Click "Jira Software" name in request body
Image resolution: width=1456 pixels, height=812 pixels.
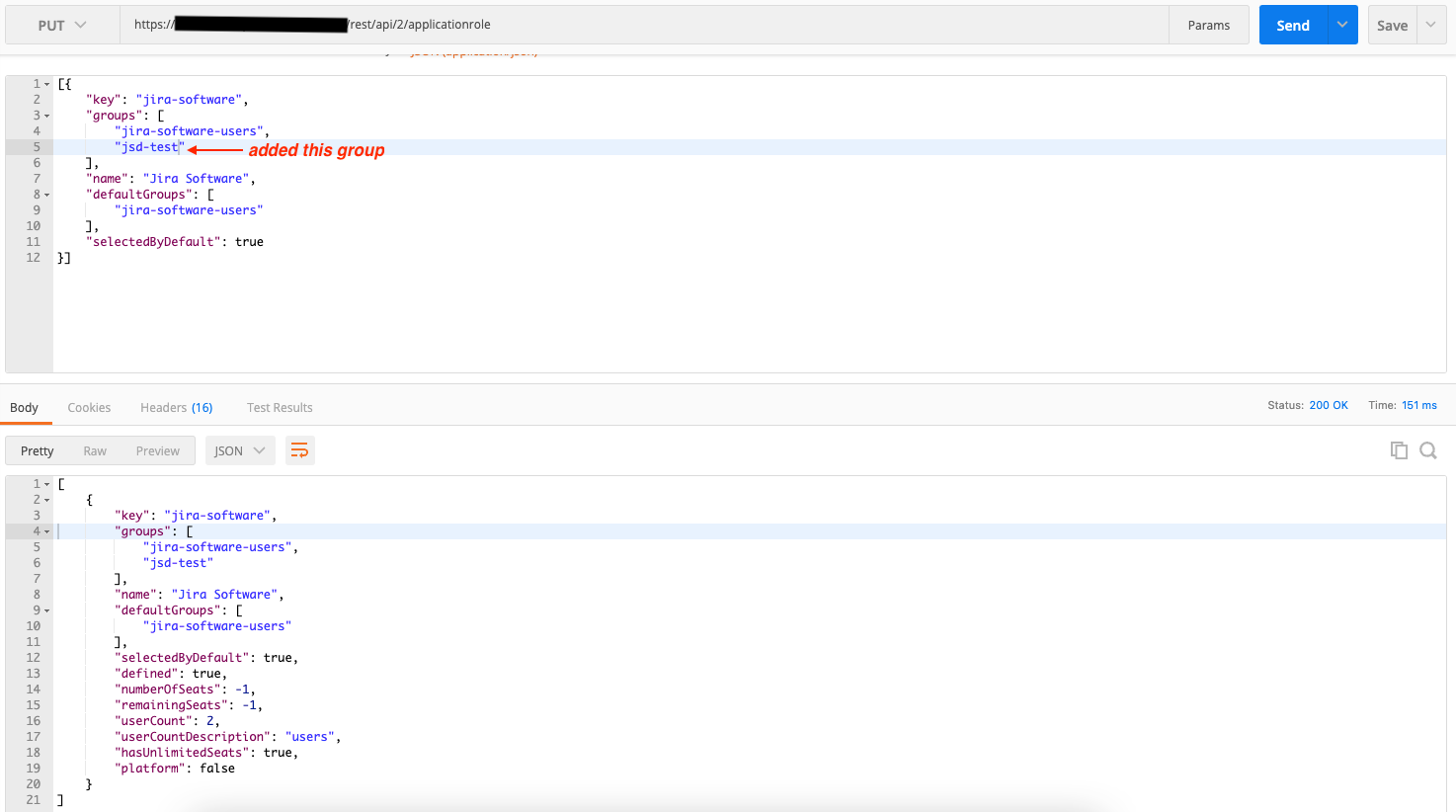click(x=196, y=179)
